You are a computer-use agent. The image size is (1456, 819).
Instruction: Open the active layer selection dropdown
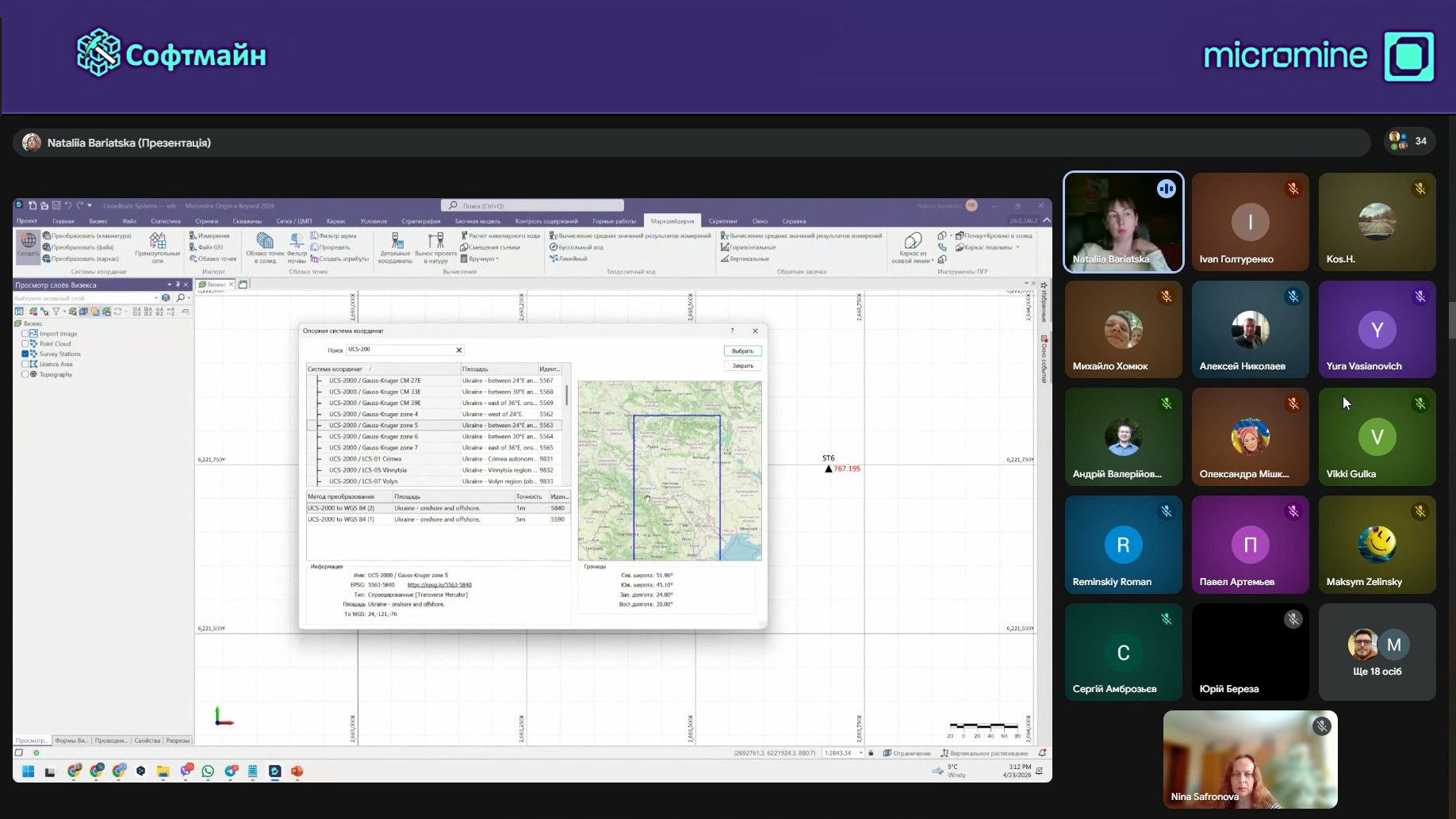(155, 298)
